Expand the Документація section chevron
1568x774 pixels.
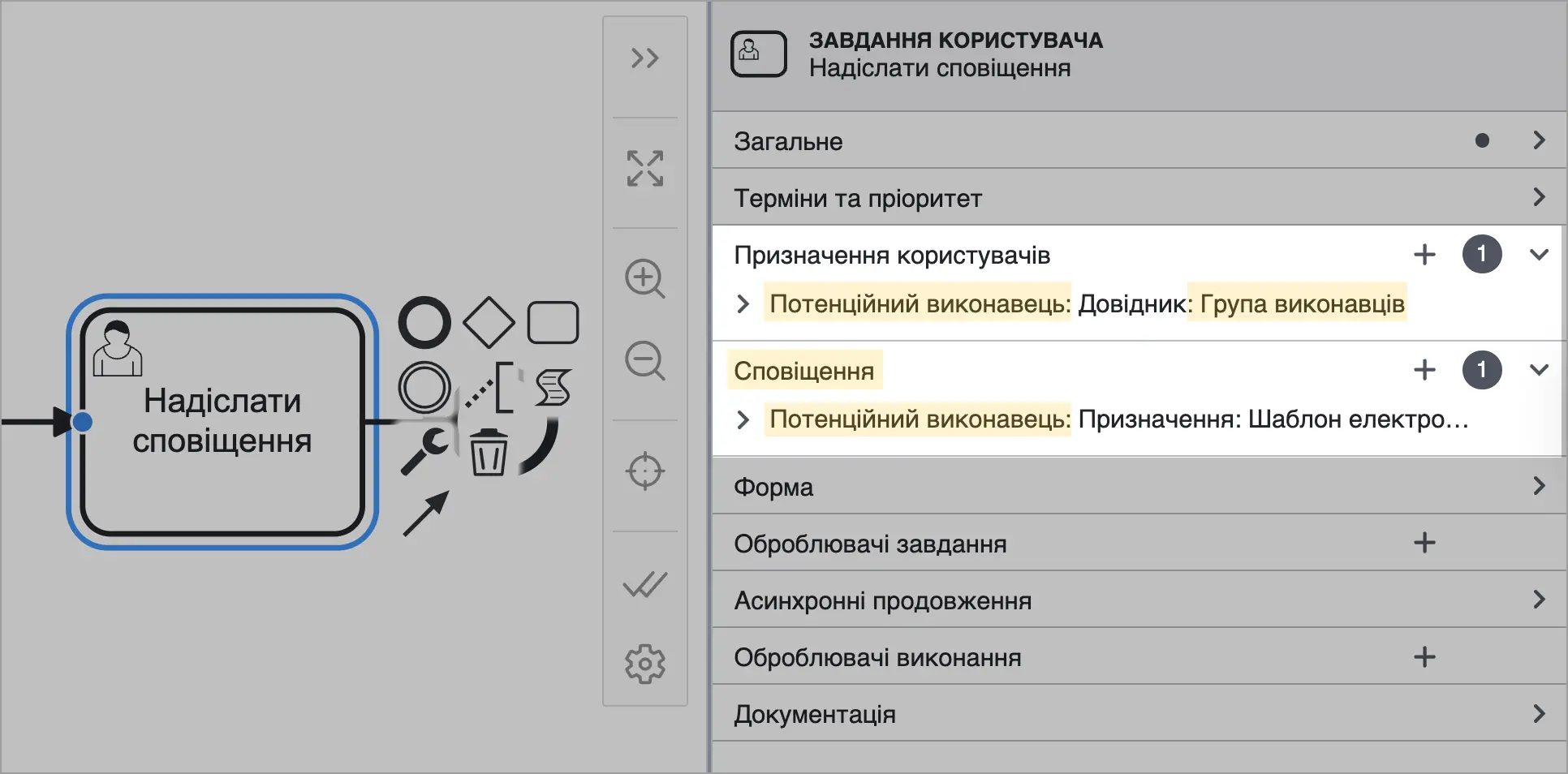click(x=1539, y=714)
